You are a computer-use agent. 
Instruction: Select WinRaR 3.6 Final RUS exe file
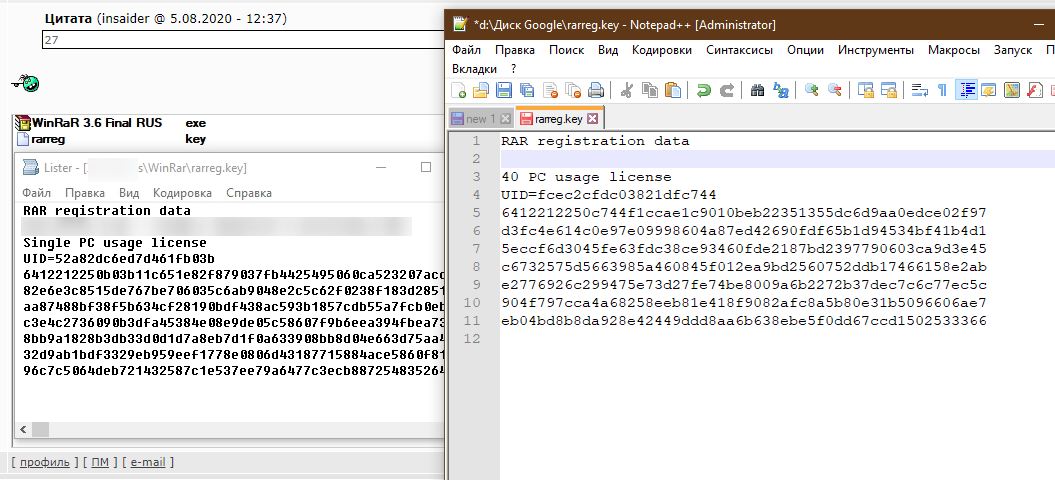[x=110, y=123]
